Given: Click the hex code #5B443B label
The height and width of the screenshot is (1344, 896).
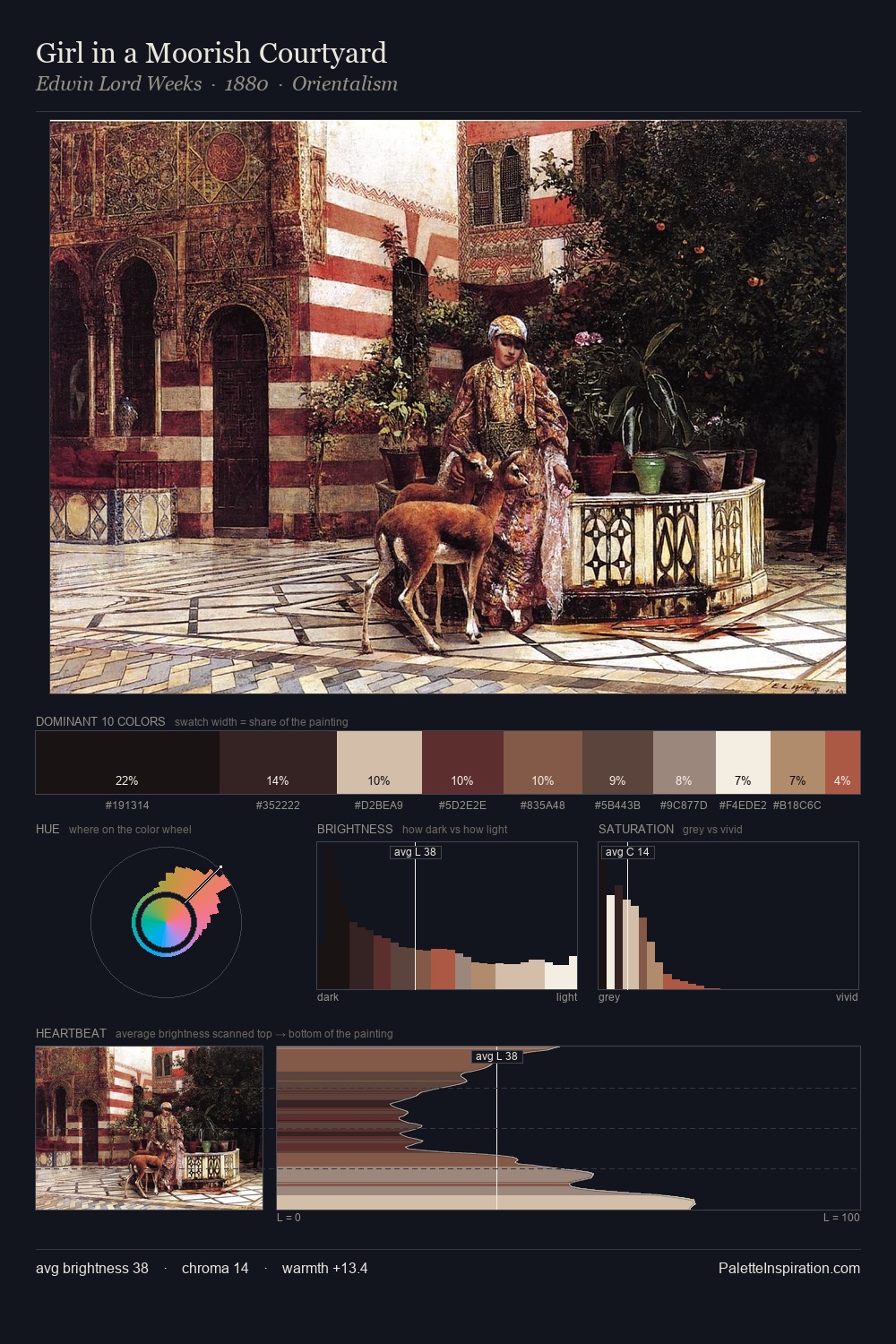Looking at the screenshot, I should (617, 806).
